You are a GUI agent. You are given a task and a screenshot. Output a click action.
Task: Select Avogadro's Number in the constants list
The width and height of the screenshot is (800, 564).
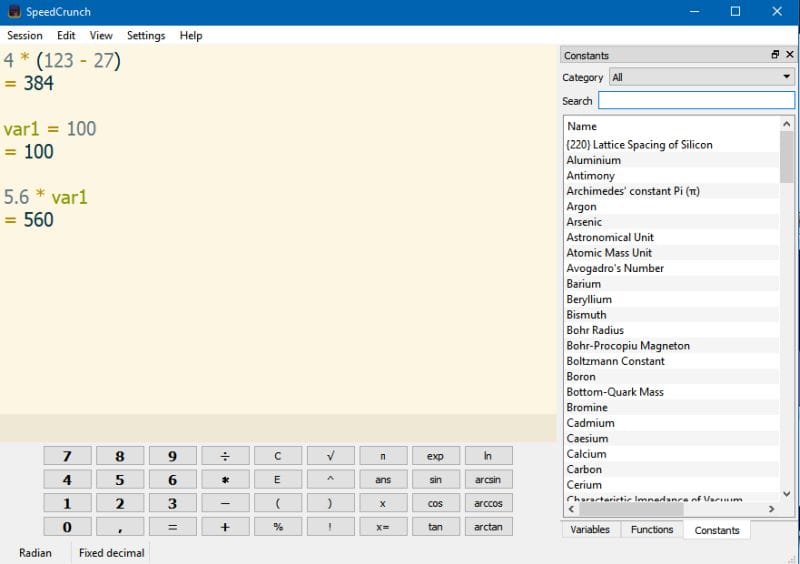click(615, 268)
